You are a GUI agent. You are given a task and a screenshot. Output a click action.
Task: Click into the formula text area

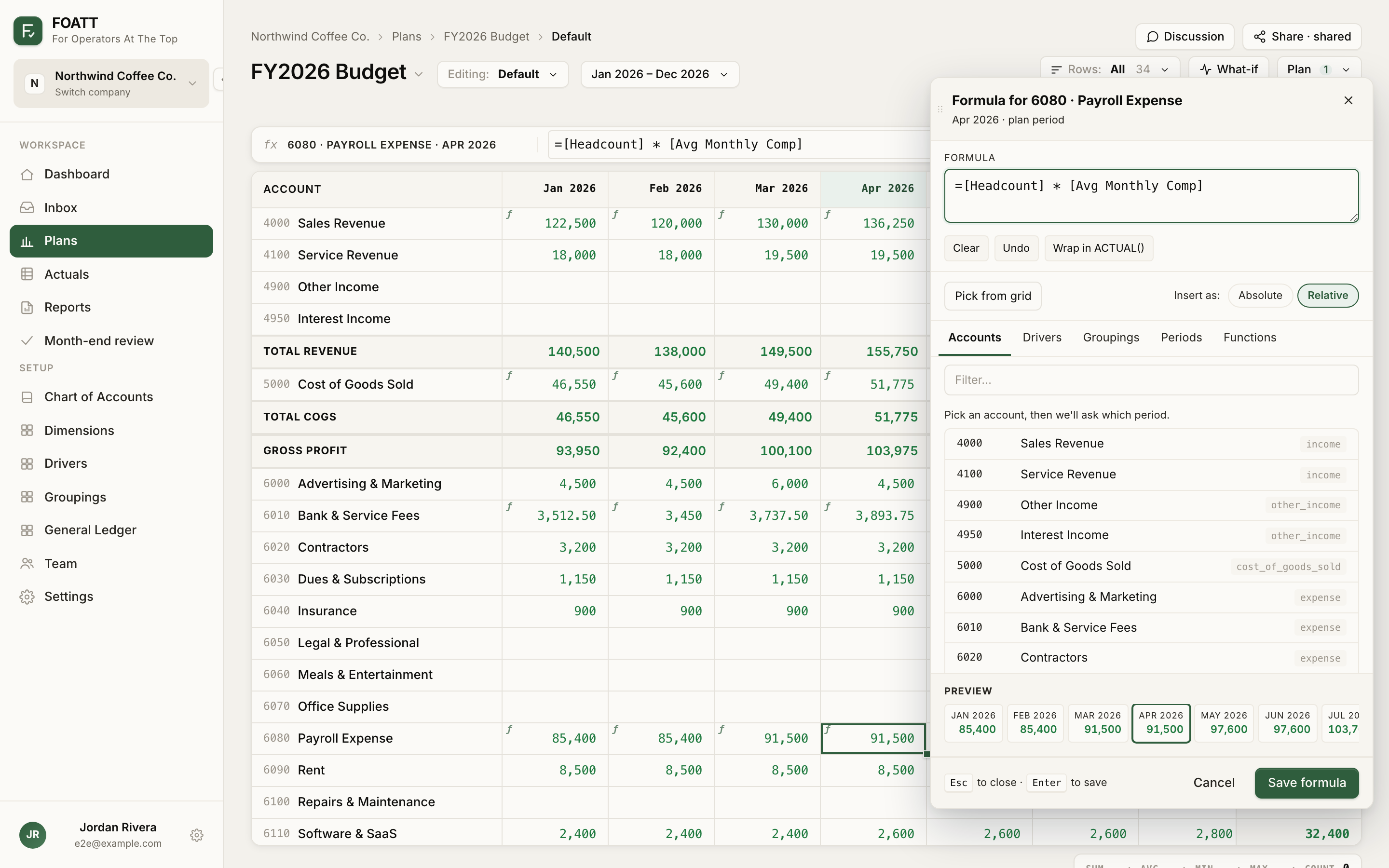tap(1151, 196)
